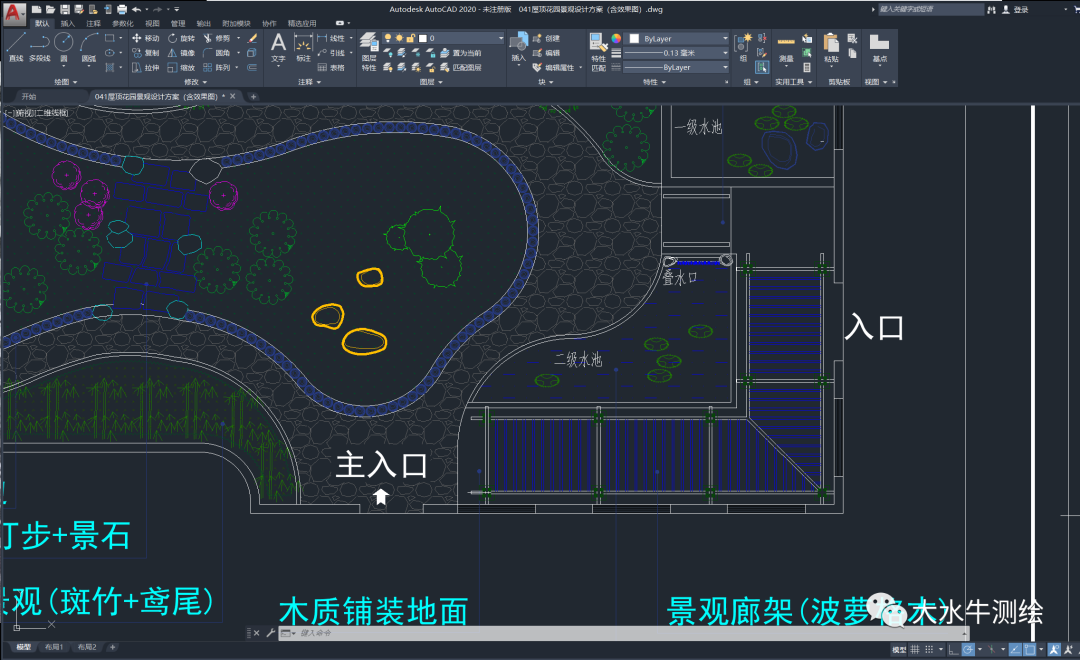Open the Layer Properties (图层特性) manager
The width and height of the screenshot is (1080, 660).
pyautogui.click(x=371, y=52)
